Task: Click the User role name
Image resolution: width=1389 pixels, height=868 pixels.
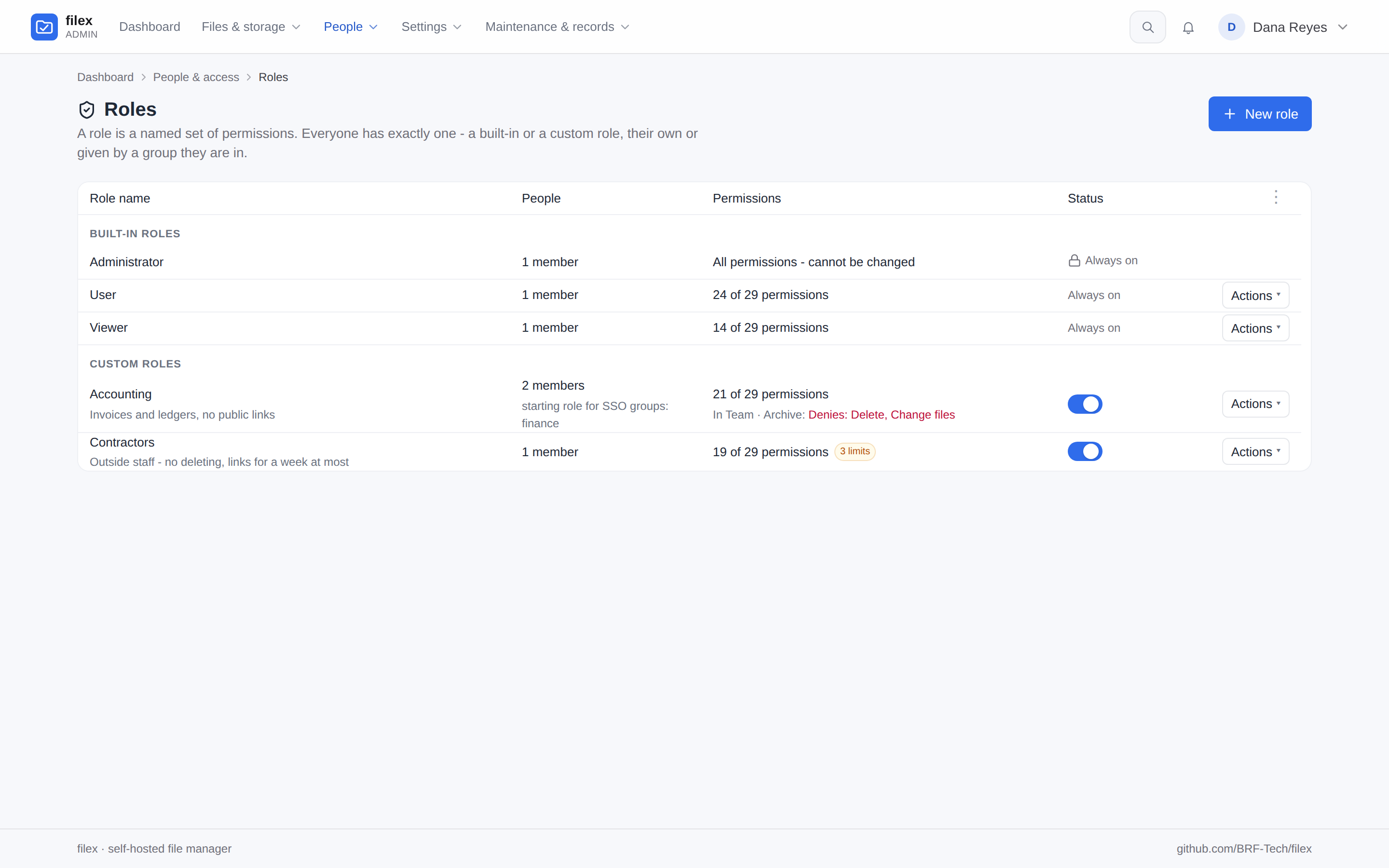Action: tap(103, 295)
